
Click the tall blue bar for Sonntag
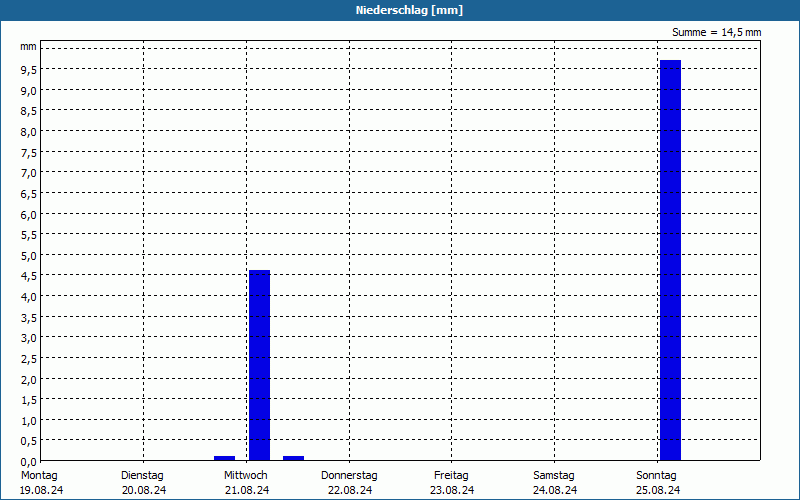point(670,260)
